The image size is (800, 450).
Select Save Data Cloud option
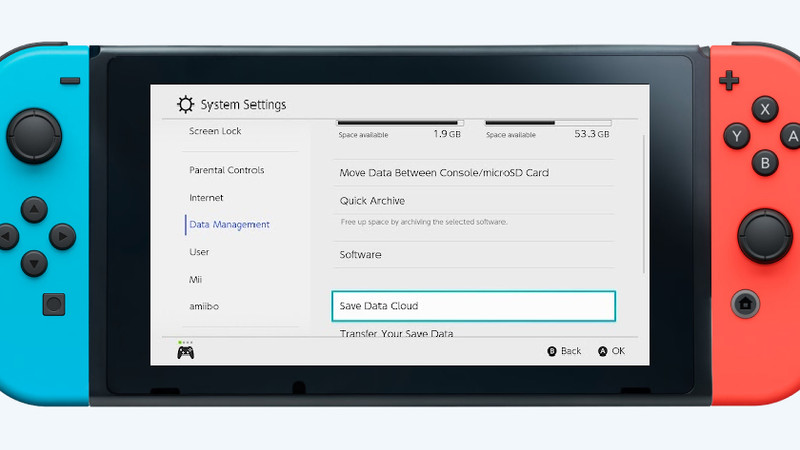(472, 306)
